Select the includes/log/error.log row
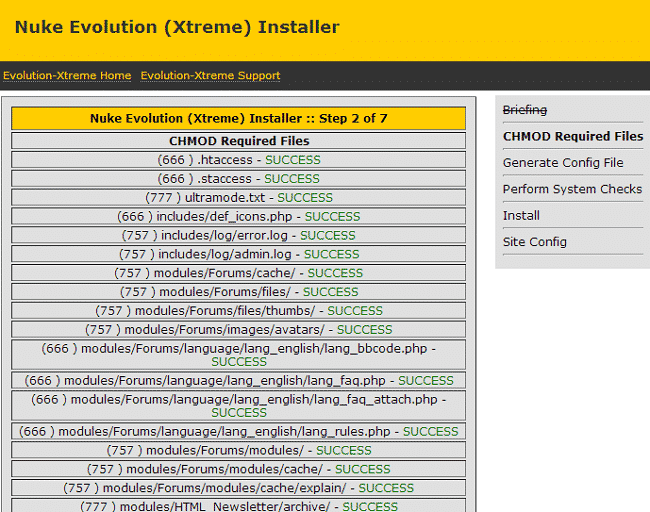The height and width of the screenshot is (512, 650). coord(239,236)
